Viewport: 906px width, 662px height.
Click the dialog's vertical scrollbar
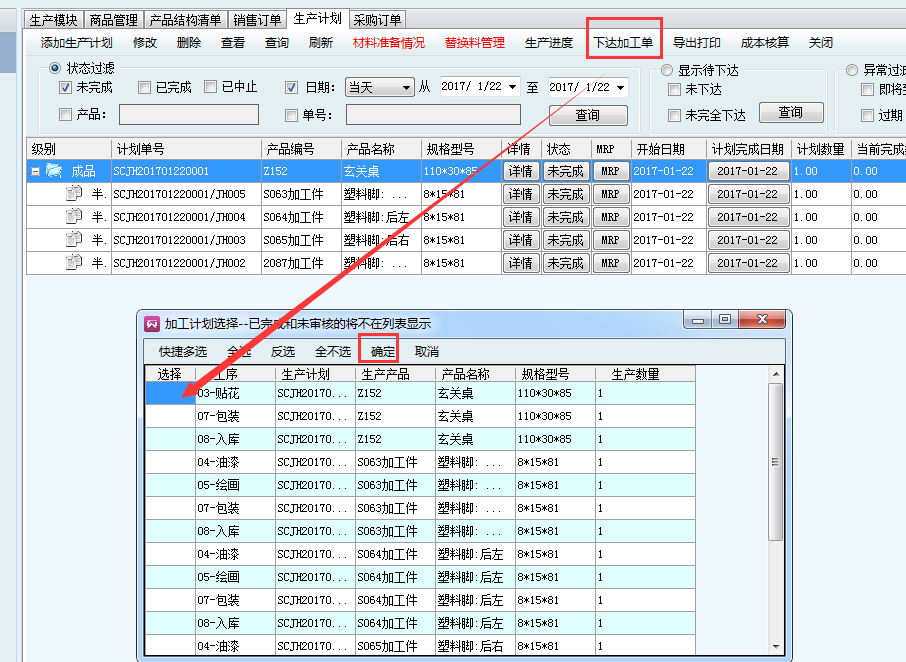775,460
